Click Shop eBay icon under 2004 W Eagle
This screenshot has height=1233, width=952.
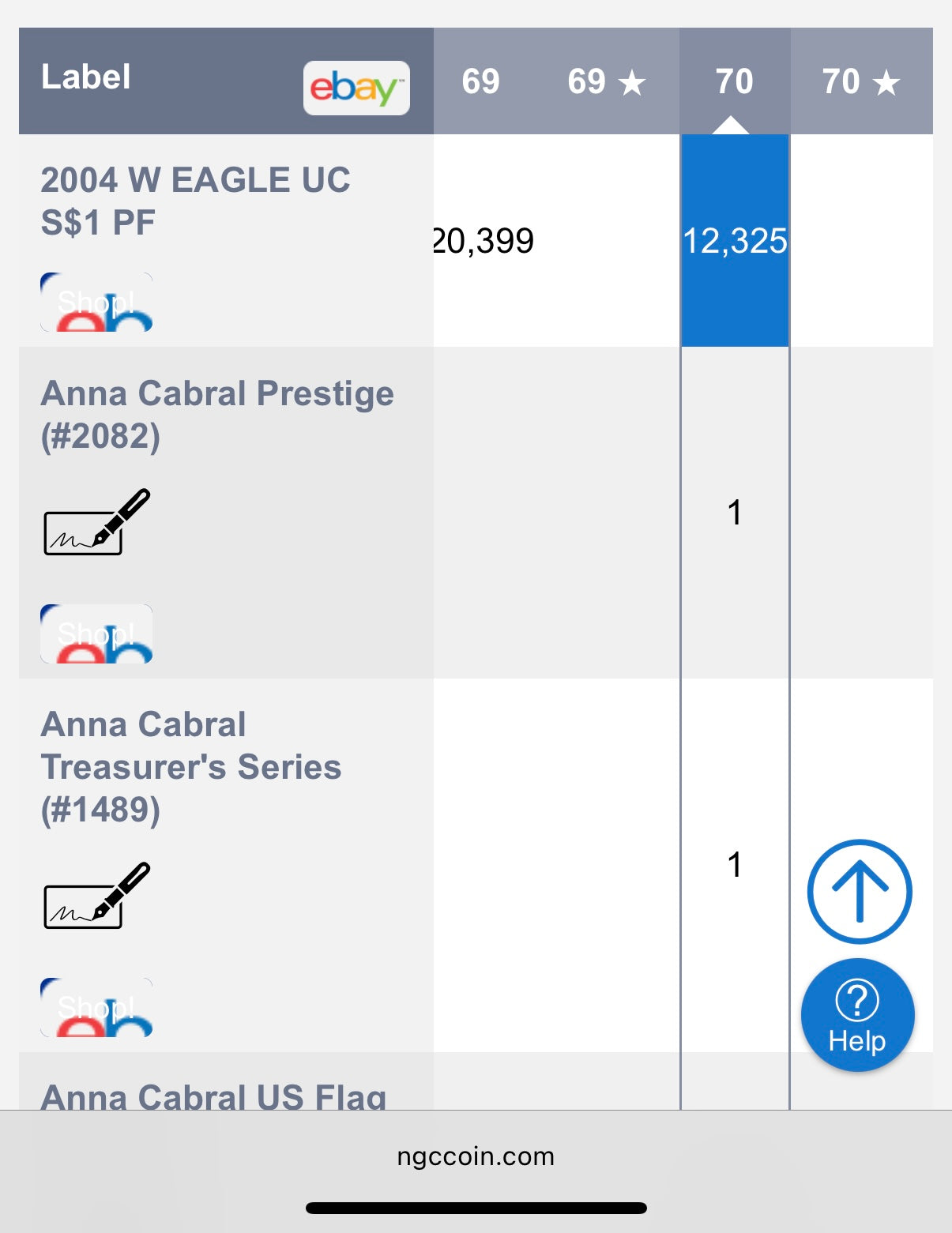[x=96, y=303]
